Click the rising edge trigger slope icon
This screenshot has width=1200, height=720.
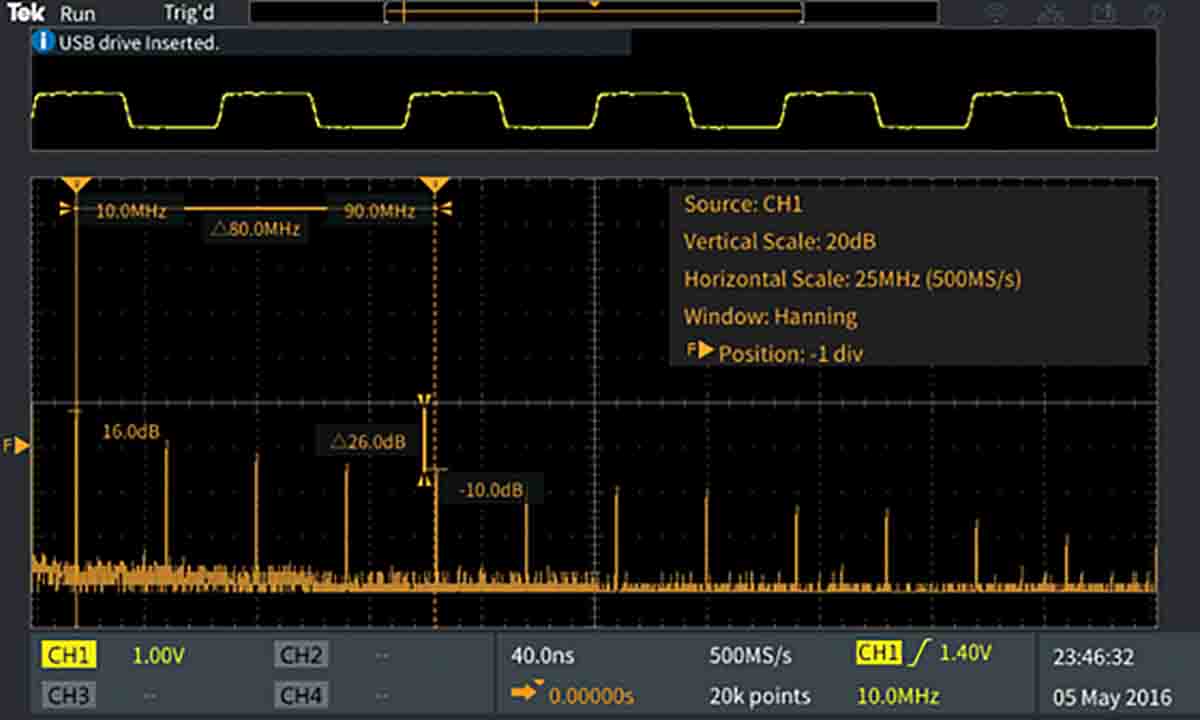[x=920, y=654]
